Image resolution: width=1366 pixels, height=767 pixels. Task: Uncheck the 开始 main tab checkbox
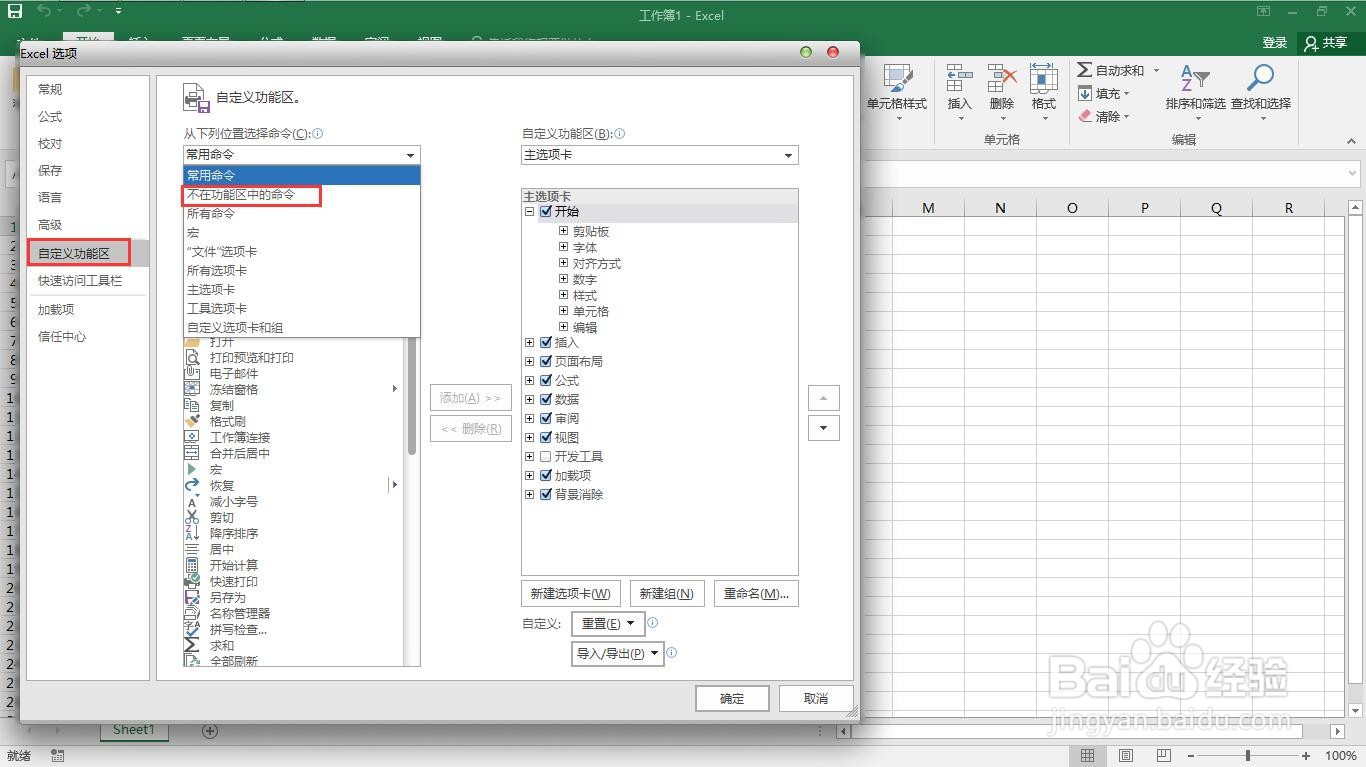pos(545,211)
